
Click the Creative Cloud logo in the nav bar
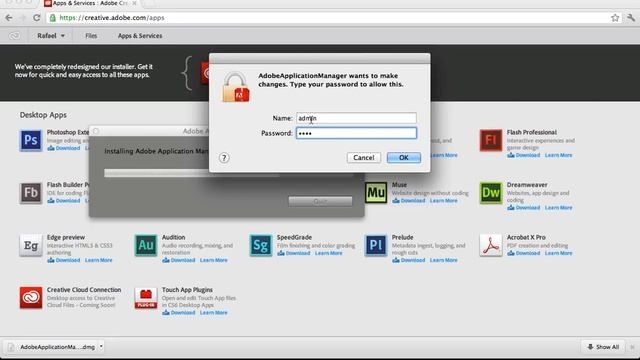point(14,36)
